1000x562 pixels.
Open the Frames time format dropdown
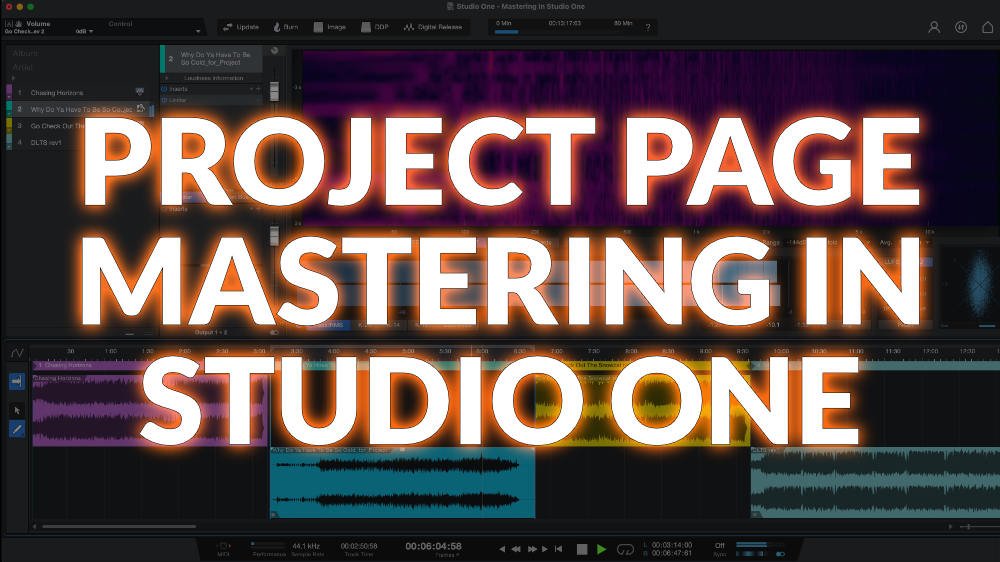tap(446, 556)
